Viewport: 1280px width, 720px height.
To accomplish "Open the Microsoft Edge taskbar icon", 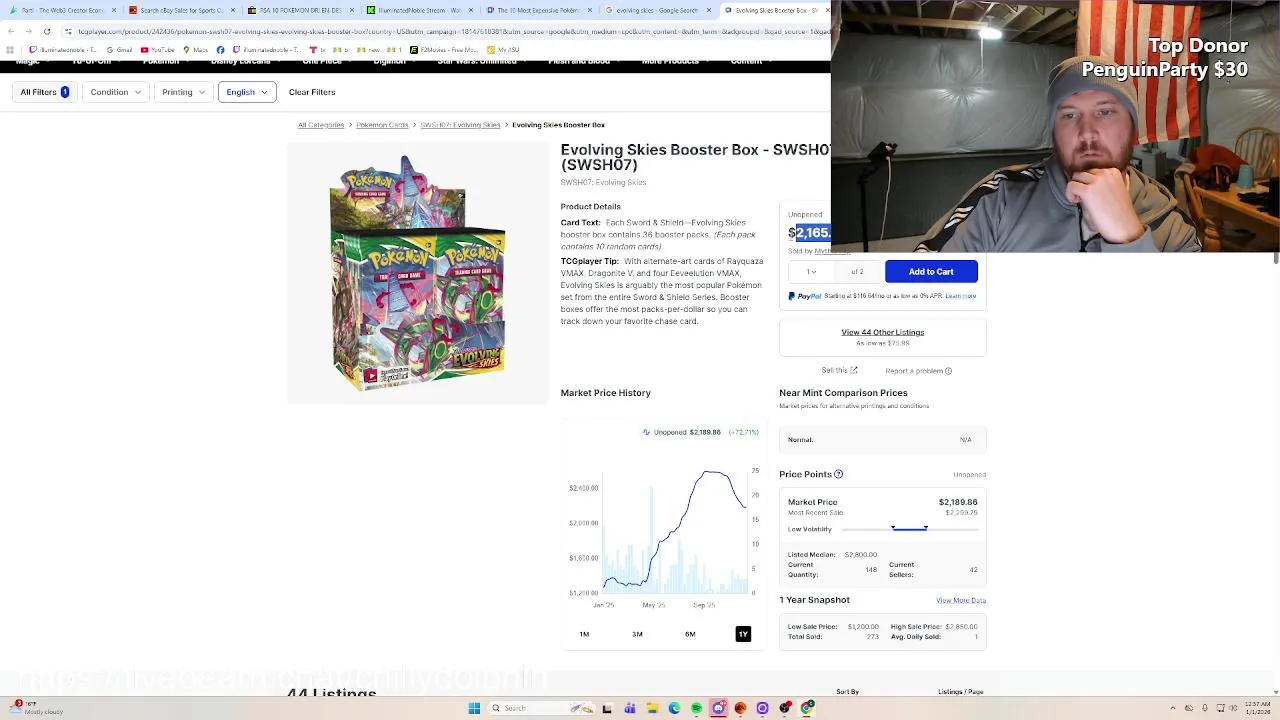I will coord(674,708).
